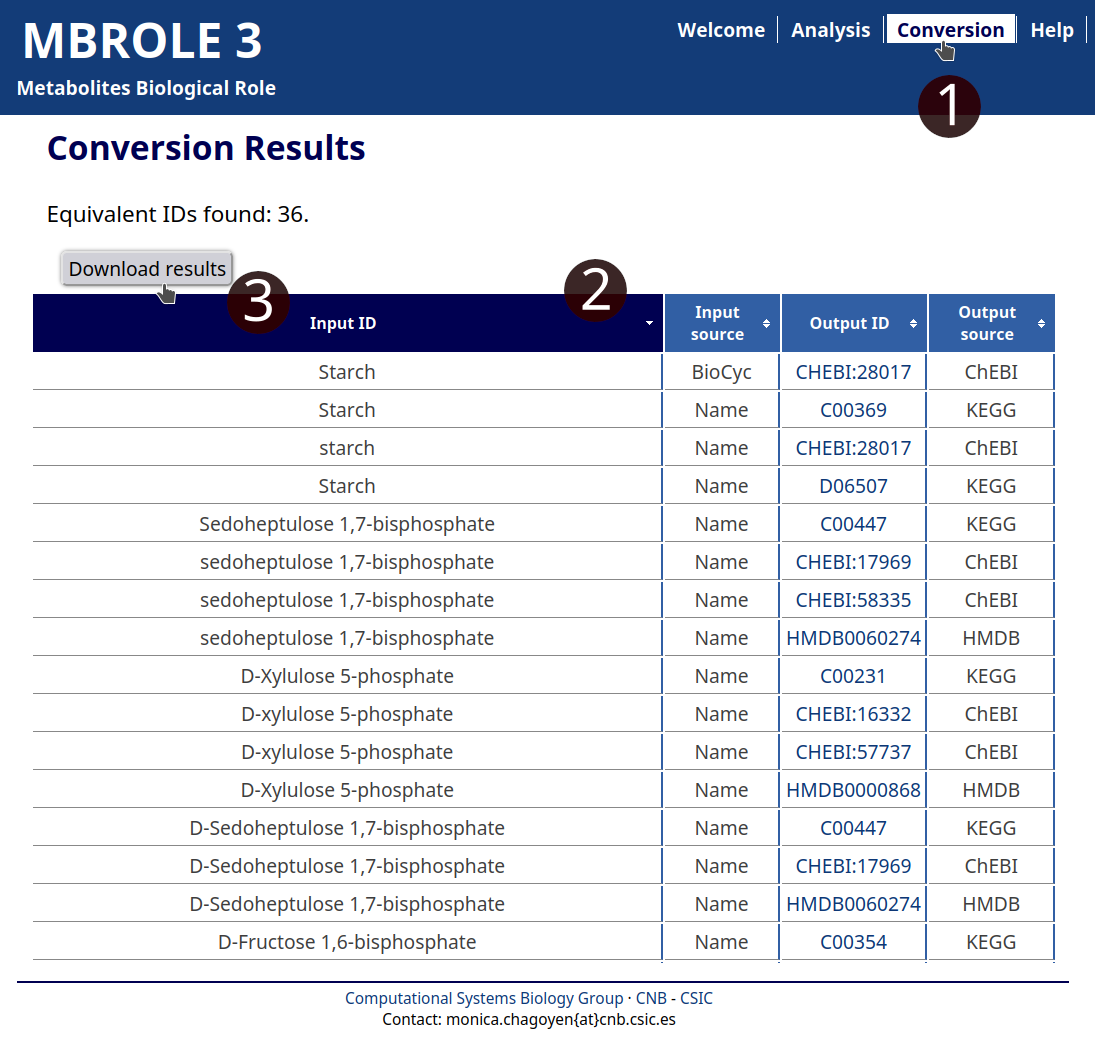Open CHEBI:17969 in sedoheptulose 1,7-bisphosphate row

[x=853, y=562]
